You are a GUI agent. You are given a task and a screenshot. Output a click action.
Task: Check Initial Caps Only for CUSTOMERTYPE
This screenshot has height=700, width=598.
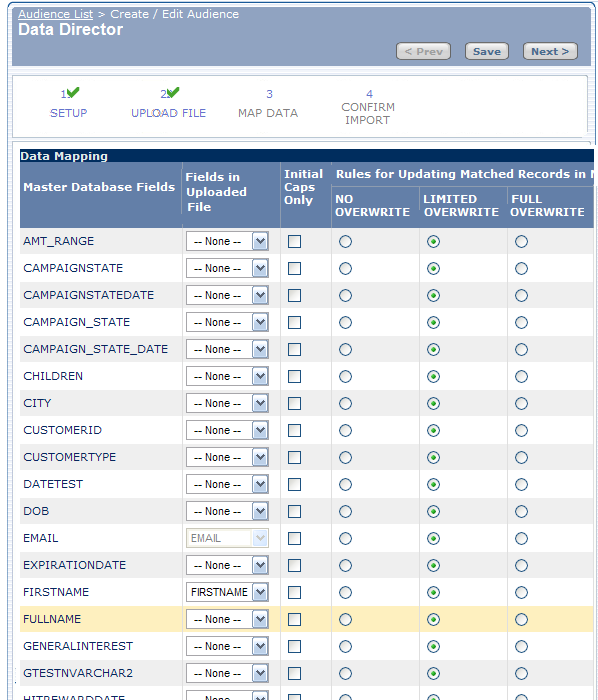point(294,458)
